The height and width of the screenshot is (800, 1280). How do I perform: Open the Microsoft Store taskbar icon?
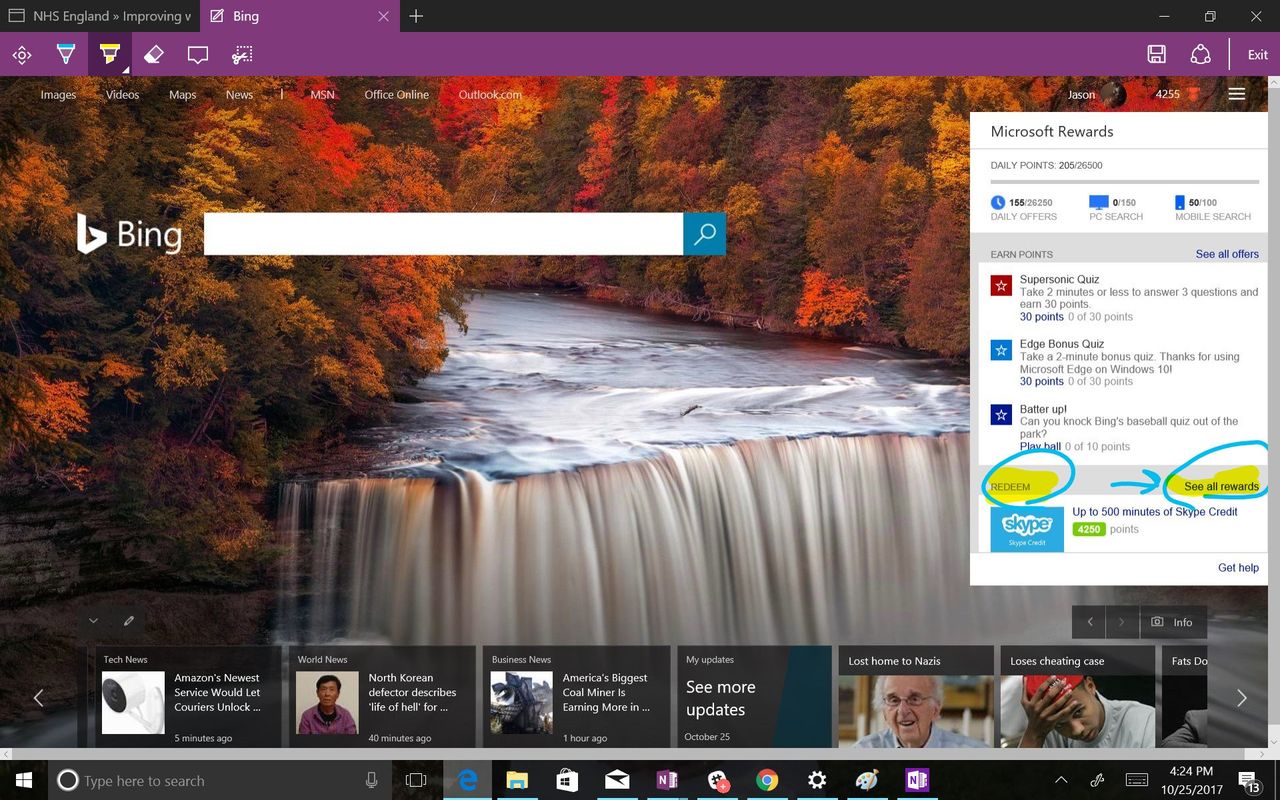click(x=567, y=780)
